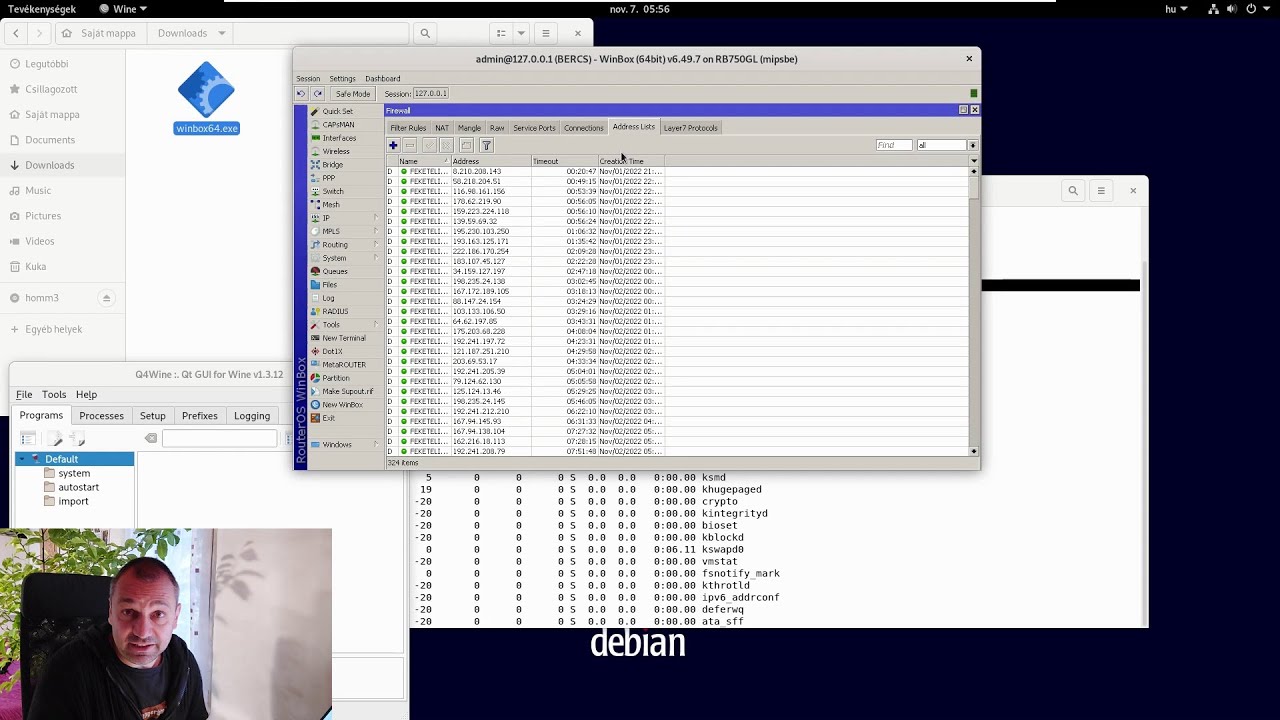Open the column chooser arrow of Firewall table
The image size is (1280, 720).
973,161
